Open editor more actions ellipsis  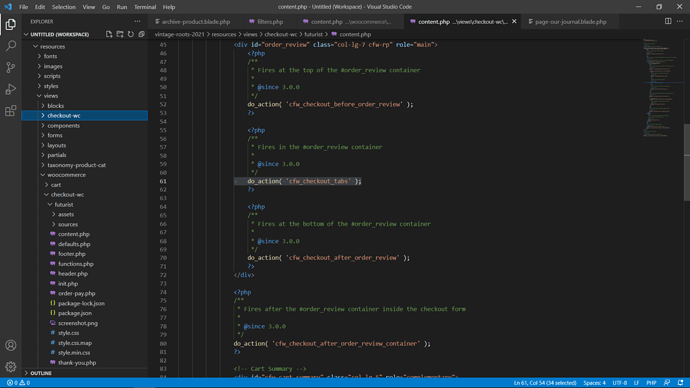pyautogui.click(x=680, y=22)
